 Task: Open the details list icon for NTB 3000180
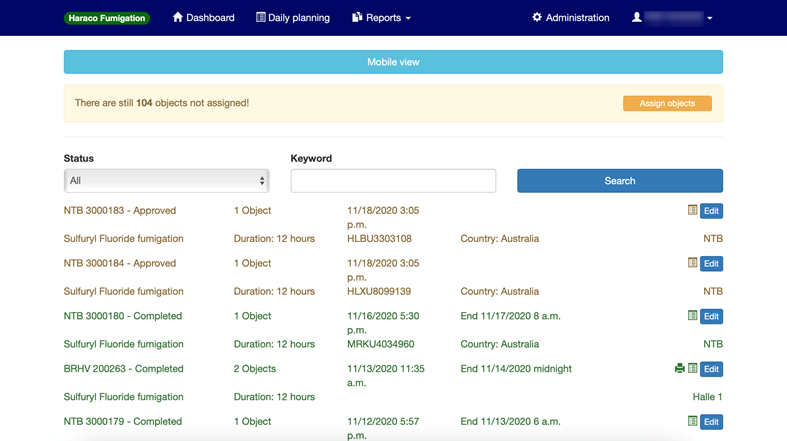(692, 316)
